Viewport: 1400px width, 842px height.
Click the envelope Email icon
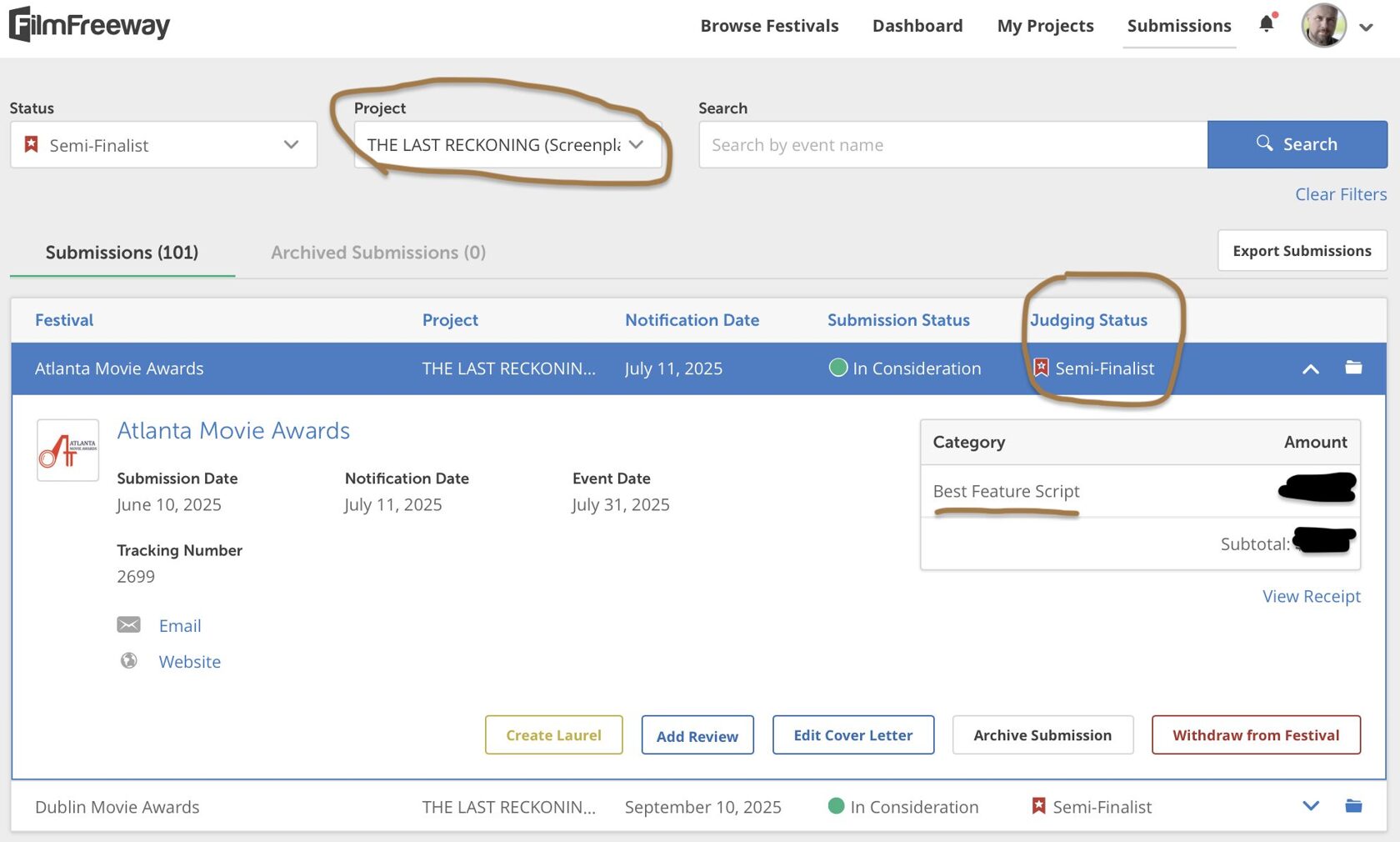point(129,625)
